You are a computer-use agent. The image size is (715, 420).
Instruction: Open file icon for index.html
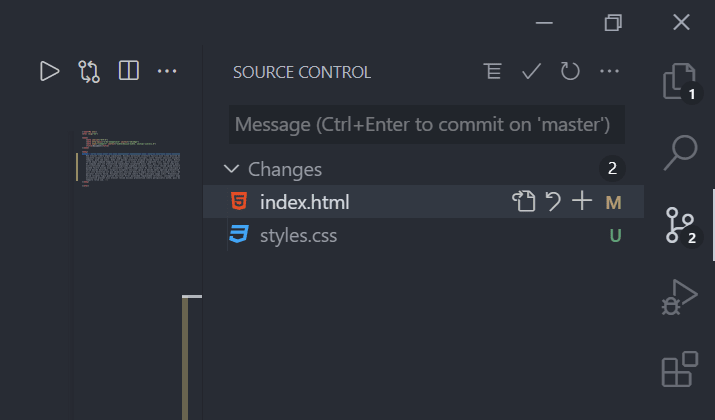[524, 201]
